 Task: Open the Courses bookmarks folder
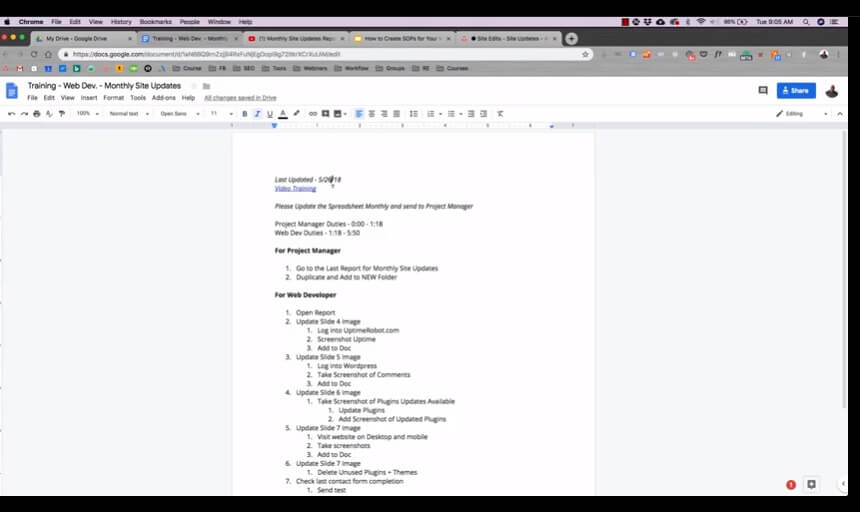click(452, 69)
